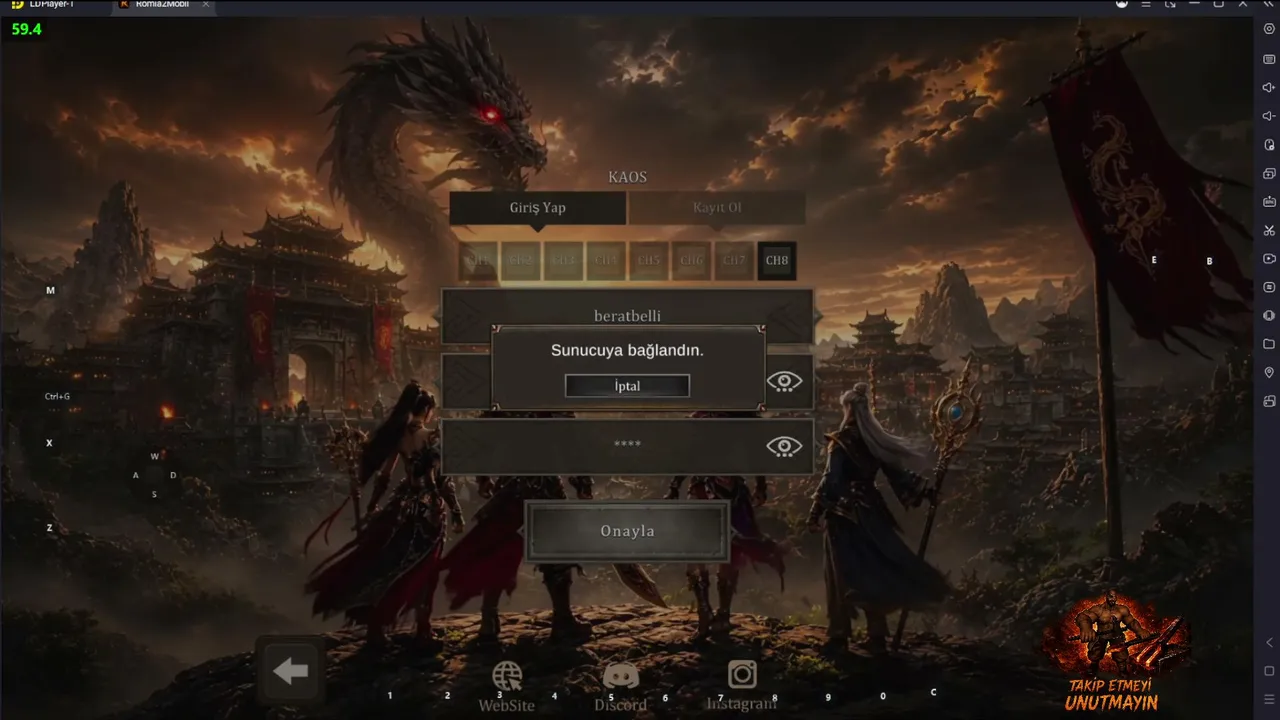
Task: Click Android back arrow in sidebar
Action: point(1269,642)
